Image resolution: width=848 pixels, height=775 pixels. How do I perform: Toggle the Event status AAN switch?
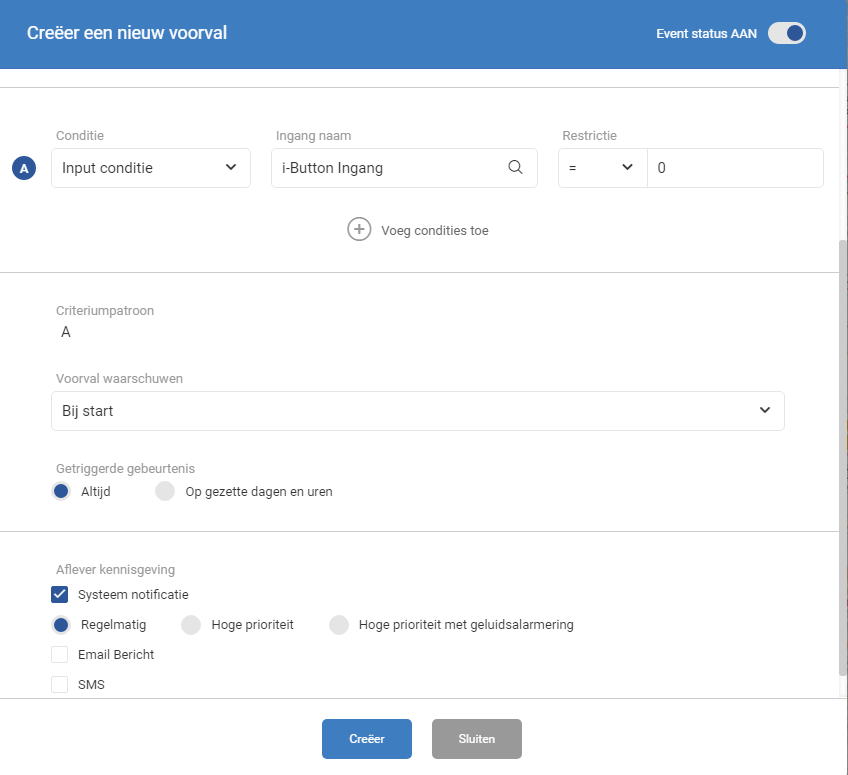click(786, 33)
